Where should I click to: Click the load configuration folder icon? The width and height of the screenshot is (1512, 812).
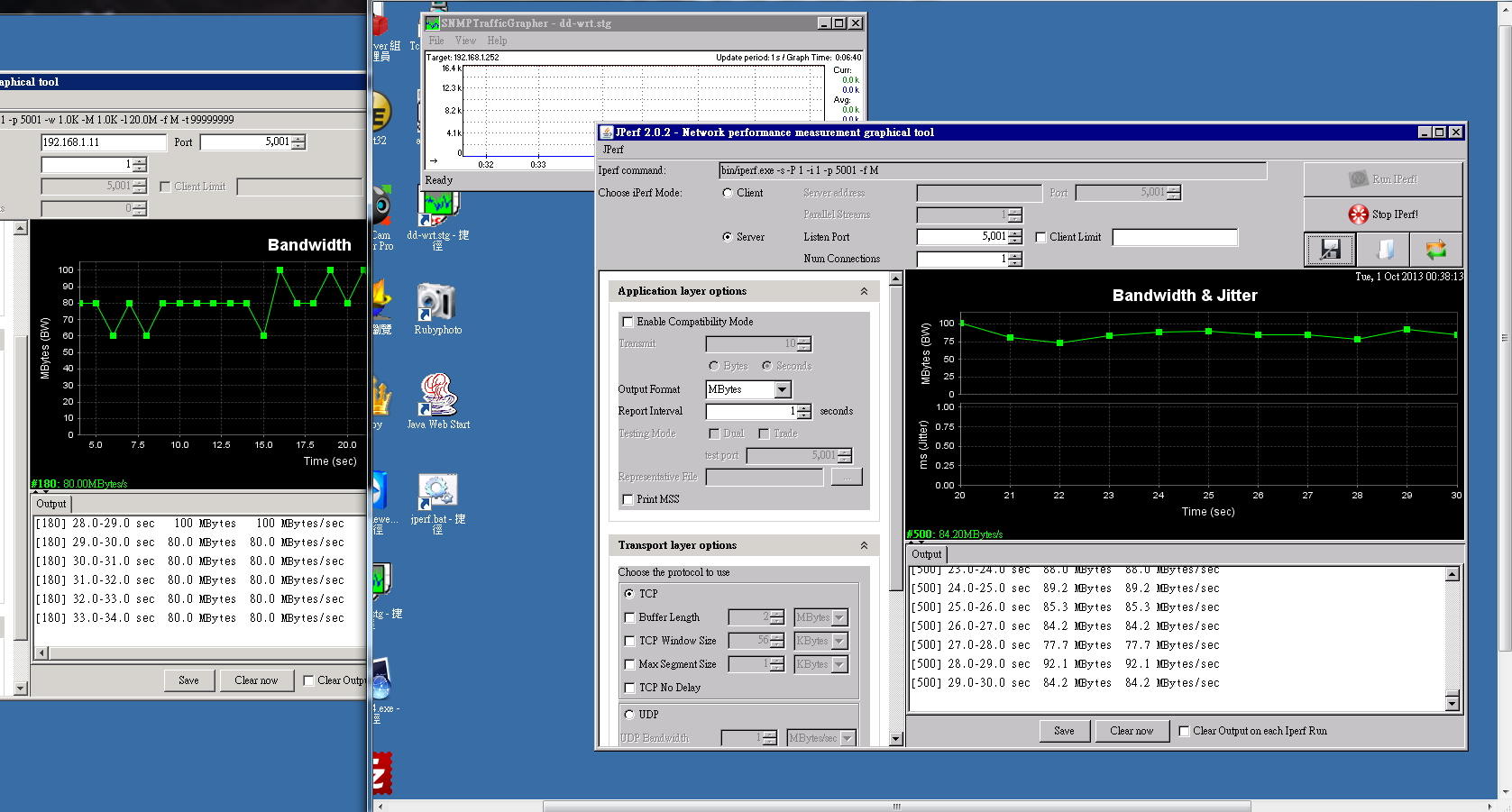(x=1384, y=250)
